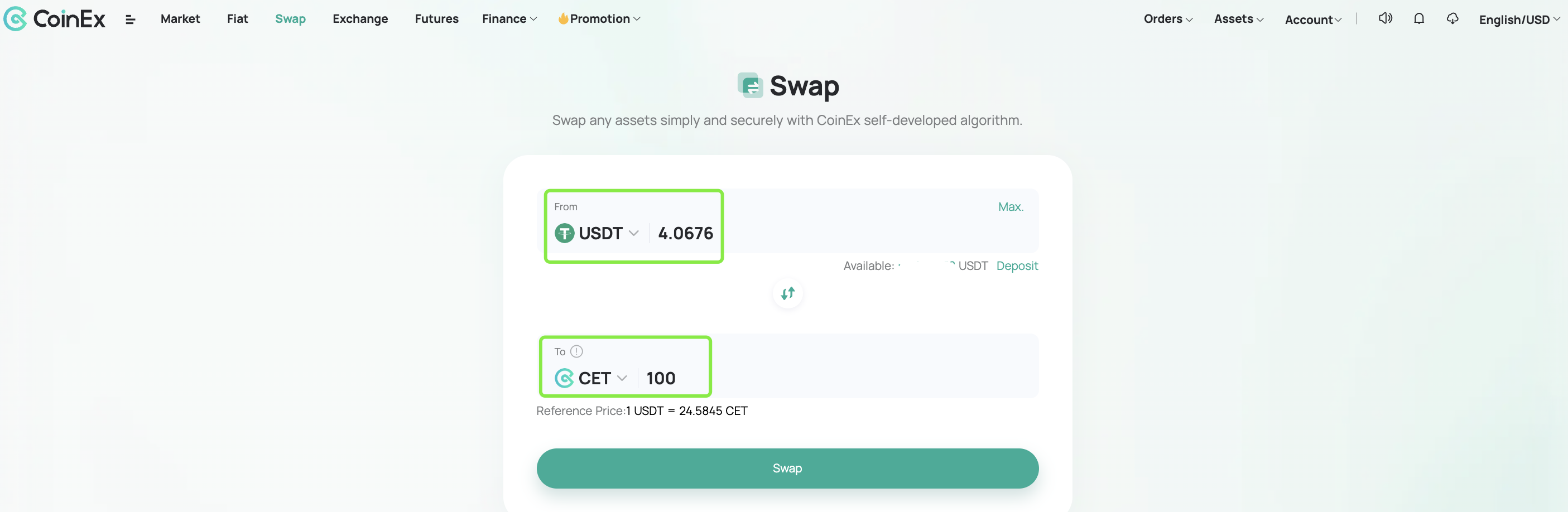Click the info icon beside To
The width and height of the screenshot is (1568, 512).
[576, 351]
